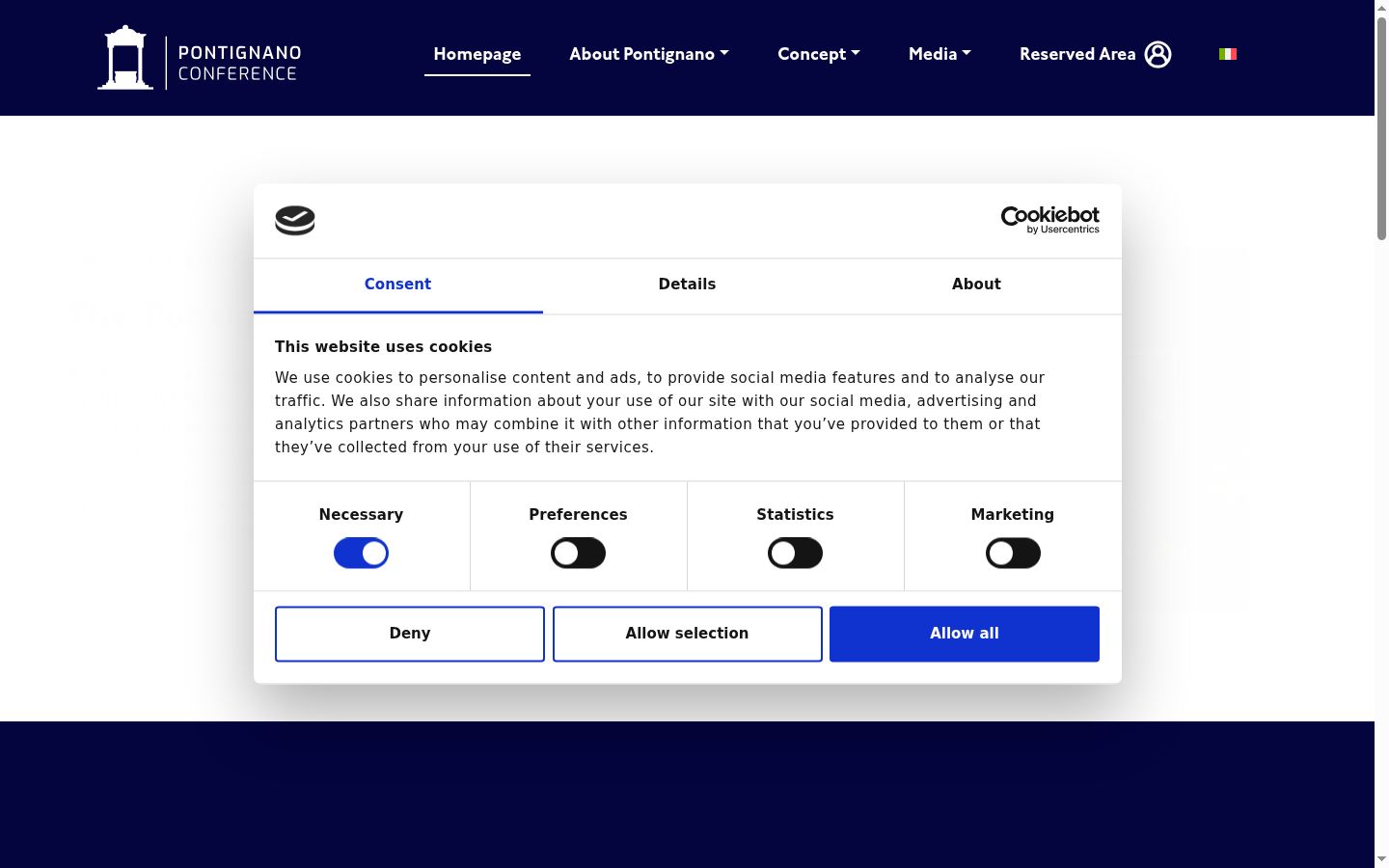
Task: Click the 'Marketing' category label
Action: point(1013,515)
